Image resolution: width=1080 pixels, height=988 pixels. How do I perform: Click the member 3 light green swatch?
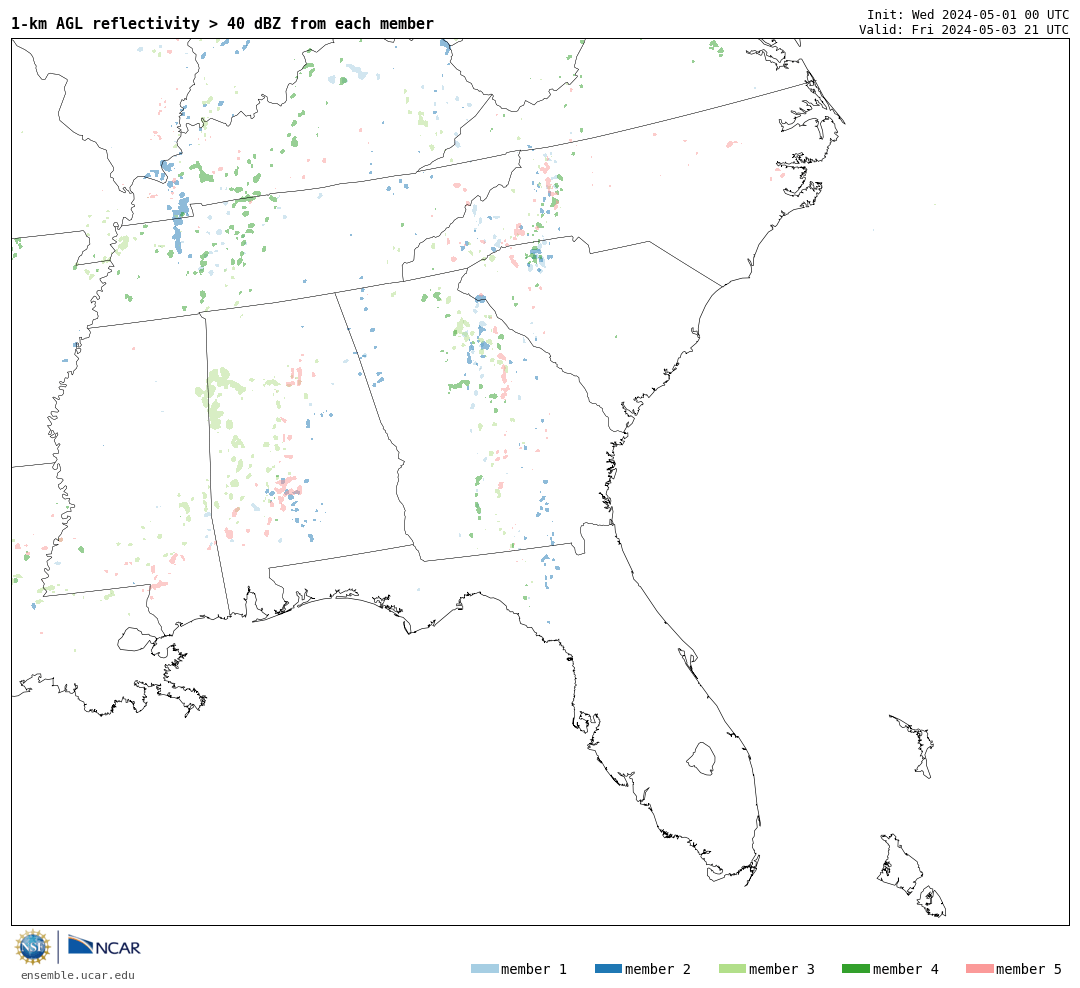point(732,969)
